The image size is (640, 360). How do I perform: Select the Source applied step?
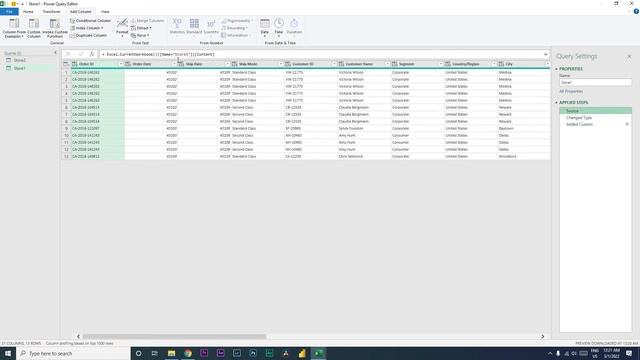click(x=596, y=111)
